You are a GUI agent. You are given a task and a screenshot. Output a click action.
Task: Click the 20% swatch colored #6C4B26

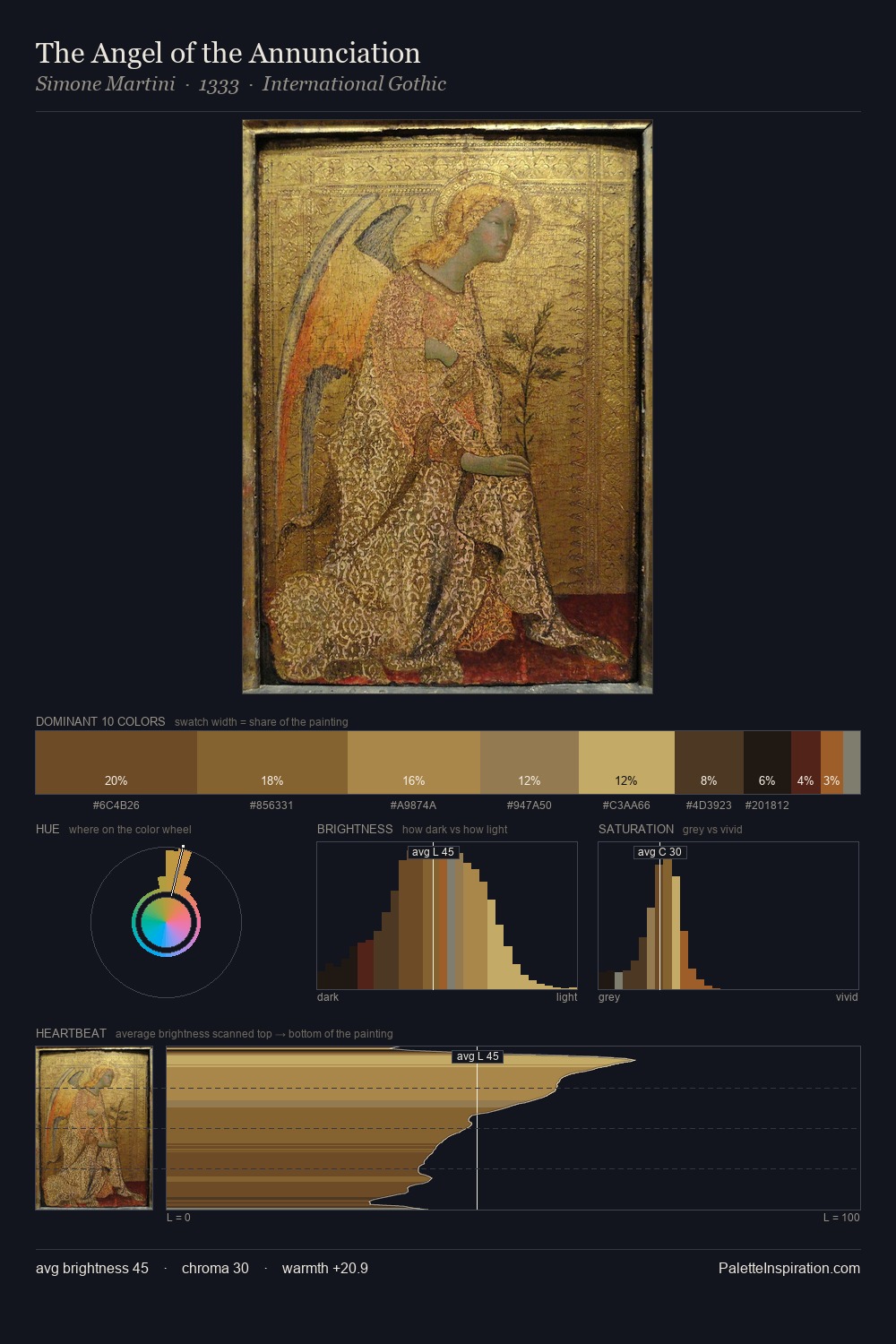(x=116, y=762)
